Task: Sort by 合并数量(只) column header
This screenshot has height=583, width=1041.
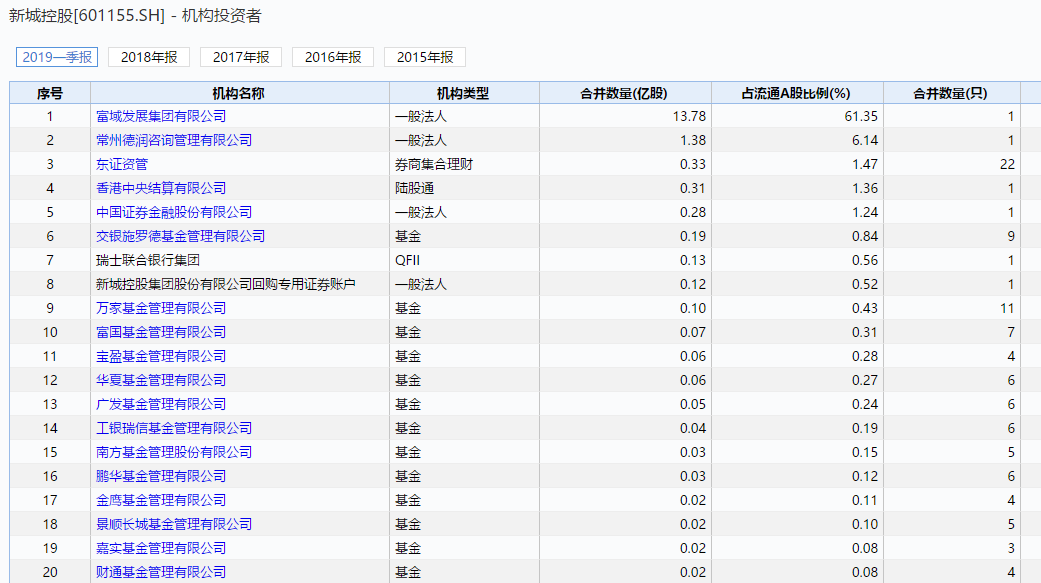Action: click(x=951, y=93)
